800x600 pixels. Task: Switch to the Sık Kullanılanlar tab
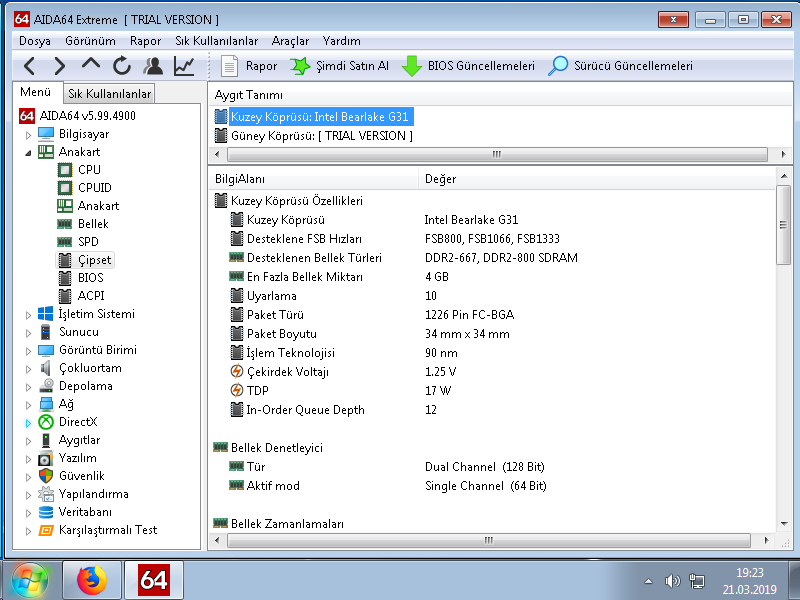point(110,94)
